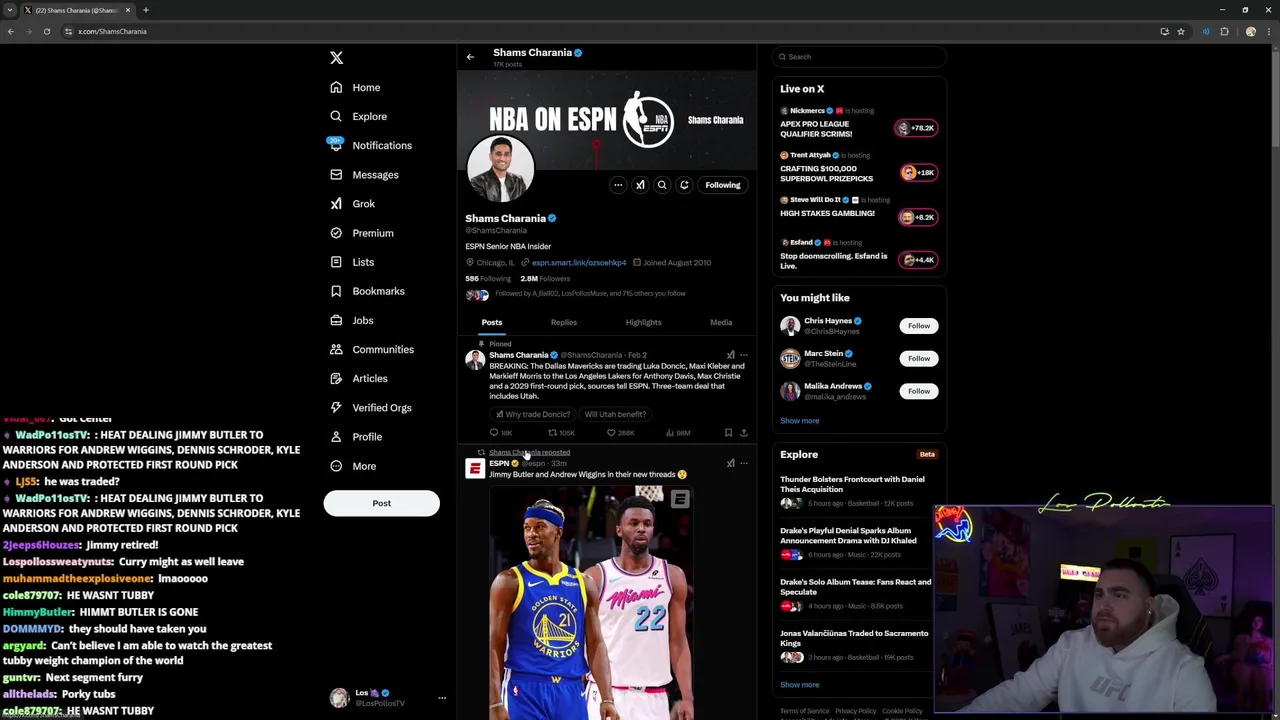The height and width of the screenshot is (720, 1280).
Task: Toggle post notifications bell icon
Action: [684, 185]
